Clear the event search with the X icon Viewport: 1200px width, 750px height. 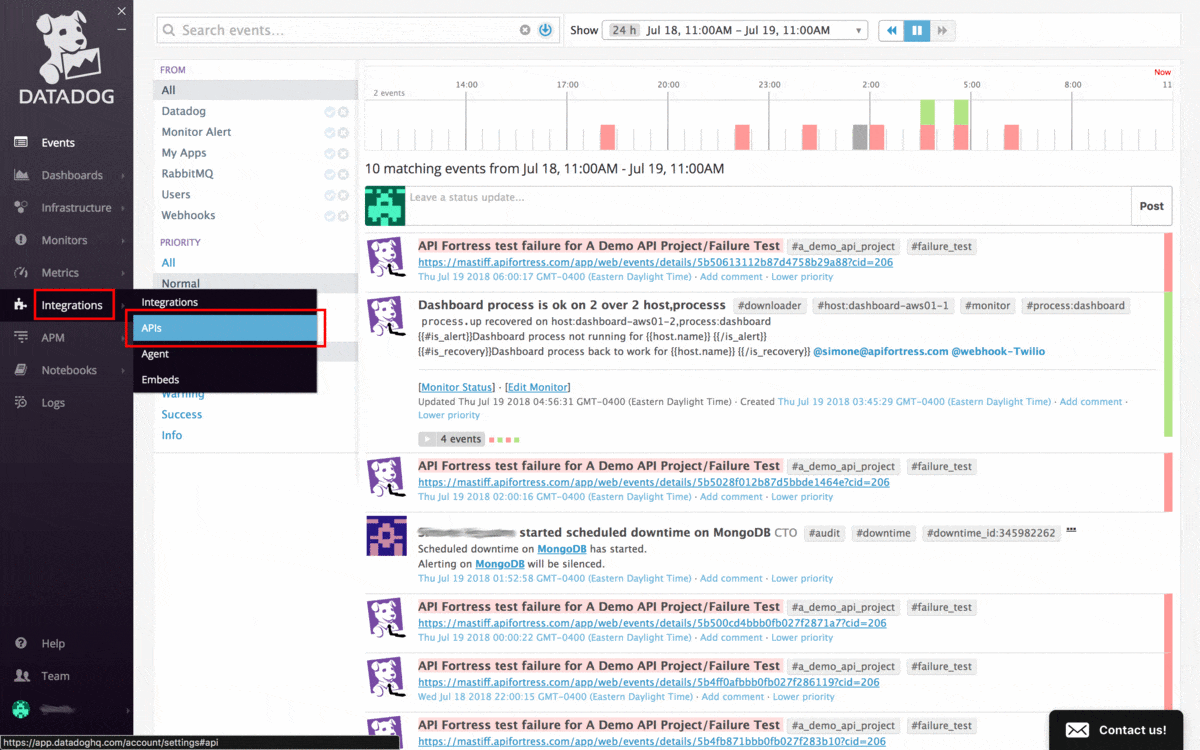[x=525, y=31]
